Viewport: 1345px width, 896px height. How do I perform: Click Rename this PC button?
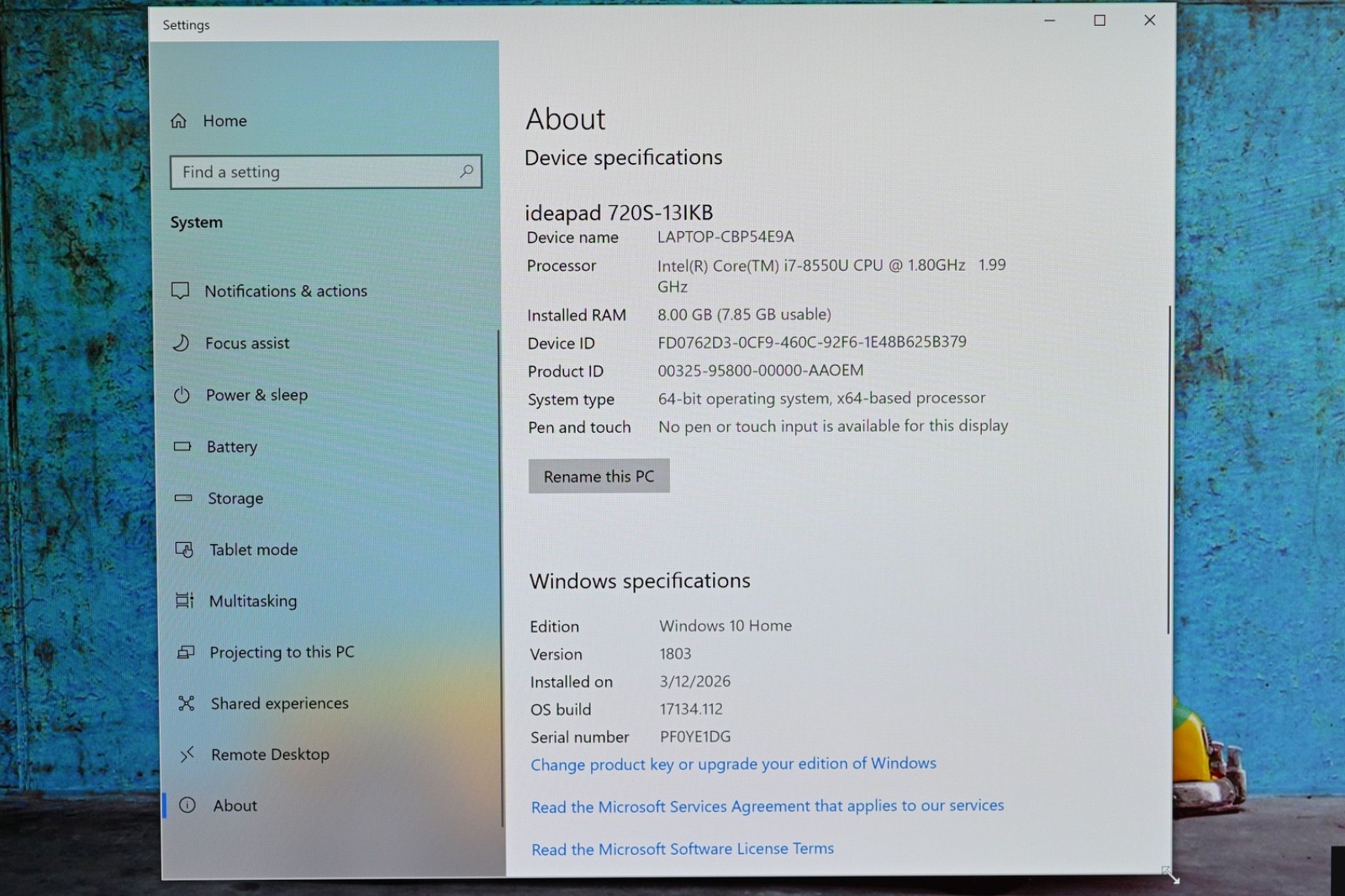coord(599,476)
